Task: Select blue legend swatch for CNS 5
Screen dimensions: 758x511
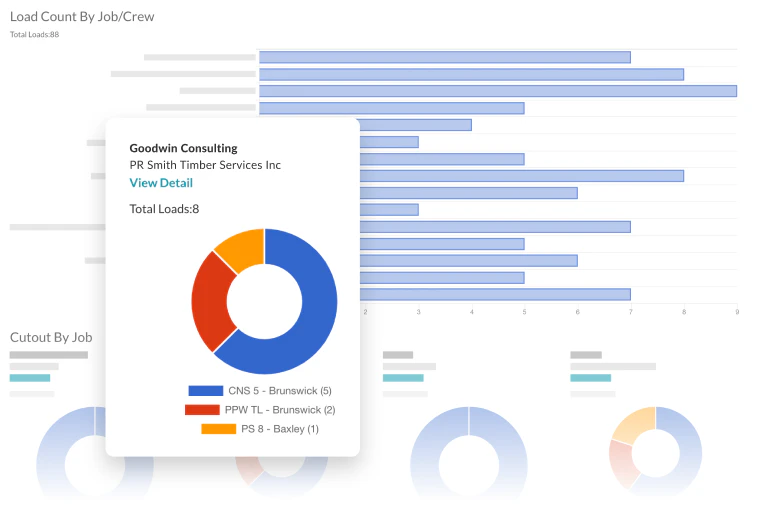Action: click(205, 391)
